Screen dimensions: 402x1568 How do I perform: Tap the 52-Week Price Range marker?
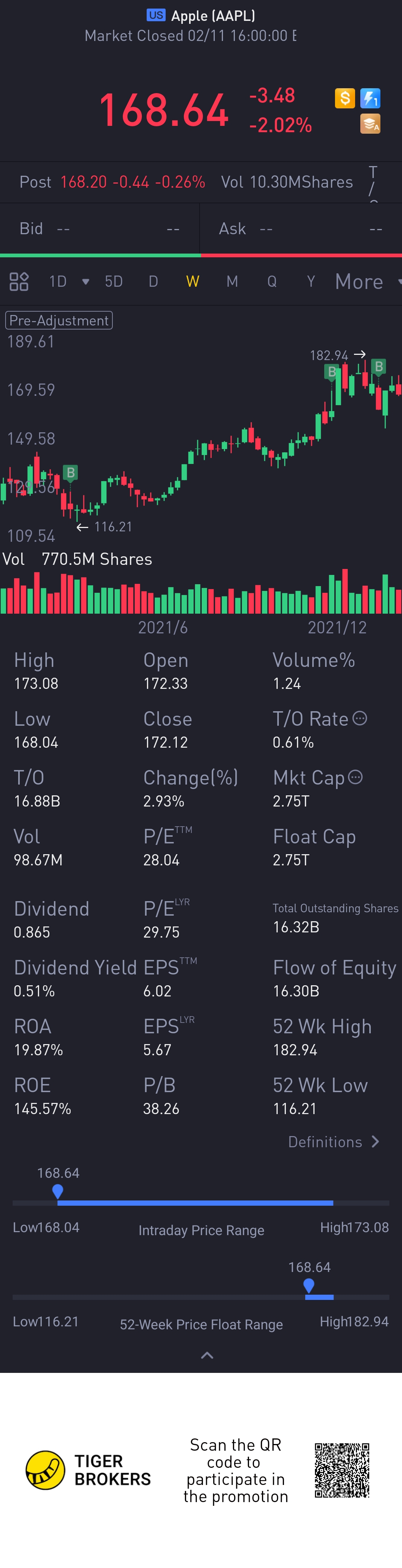click(309, 1285)
